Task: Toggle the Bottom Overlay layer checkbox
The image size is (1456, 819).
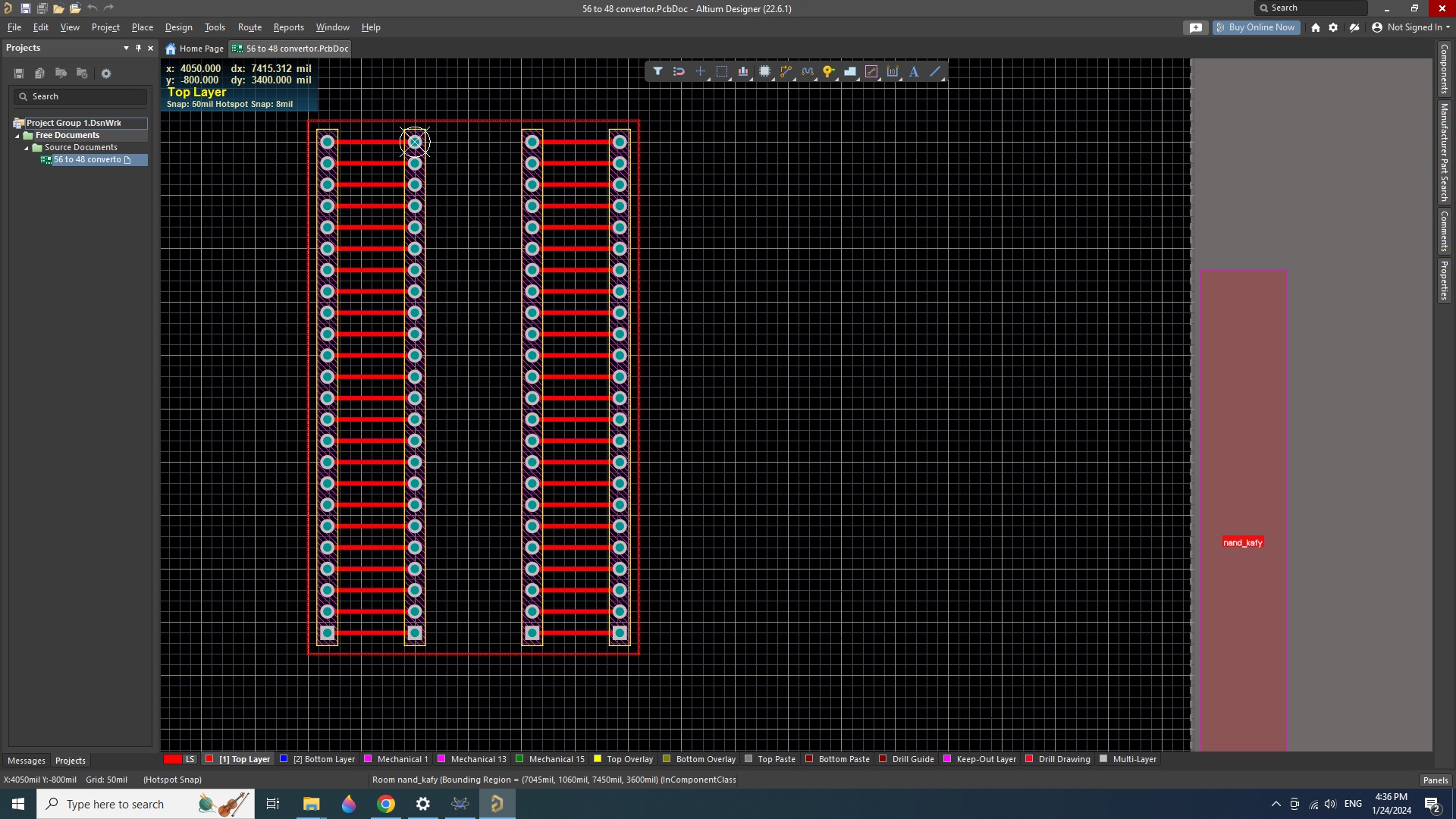Action: pos(667,759)
